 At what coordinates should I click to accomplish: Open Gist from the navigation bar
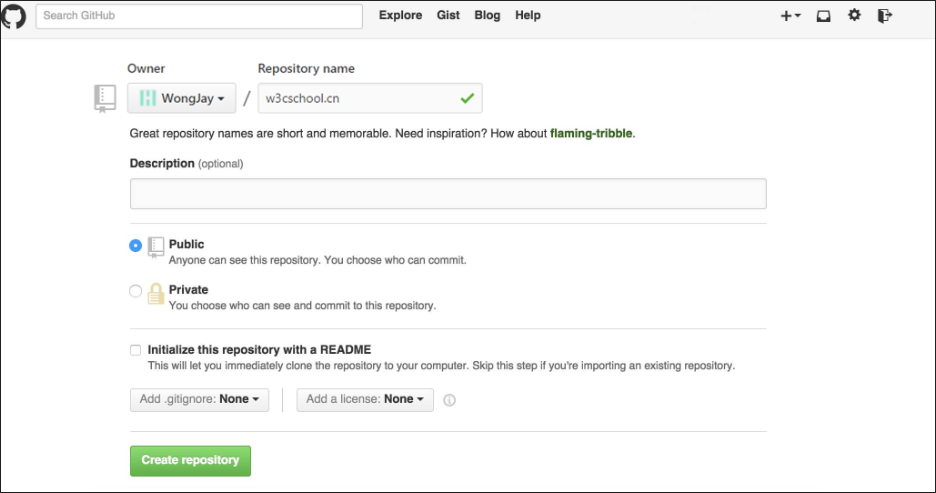(x=449, y=16)
